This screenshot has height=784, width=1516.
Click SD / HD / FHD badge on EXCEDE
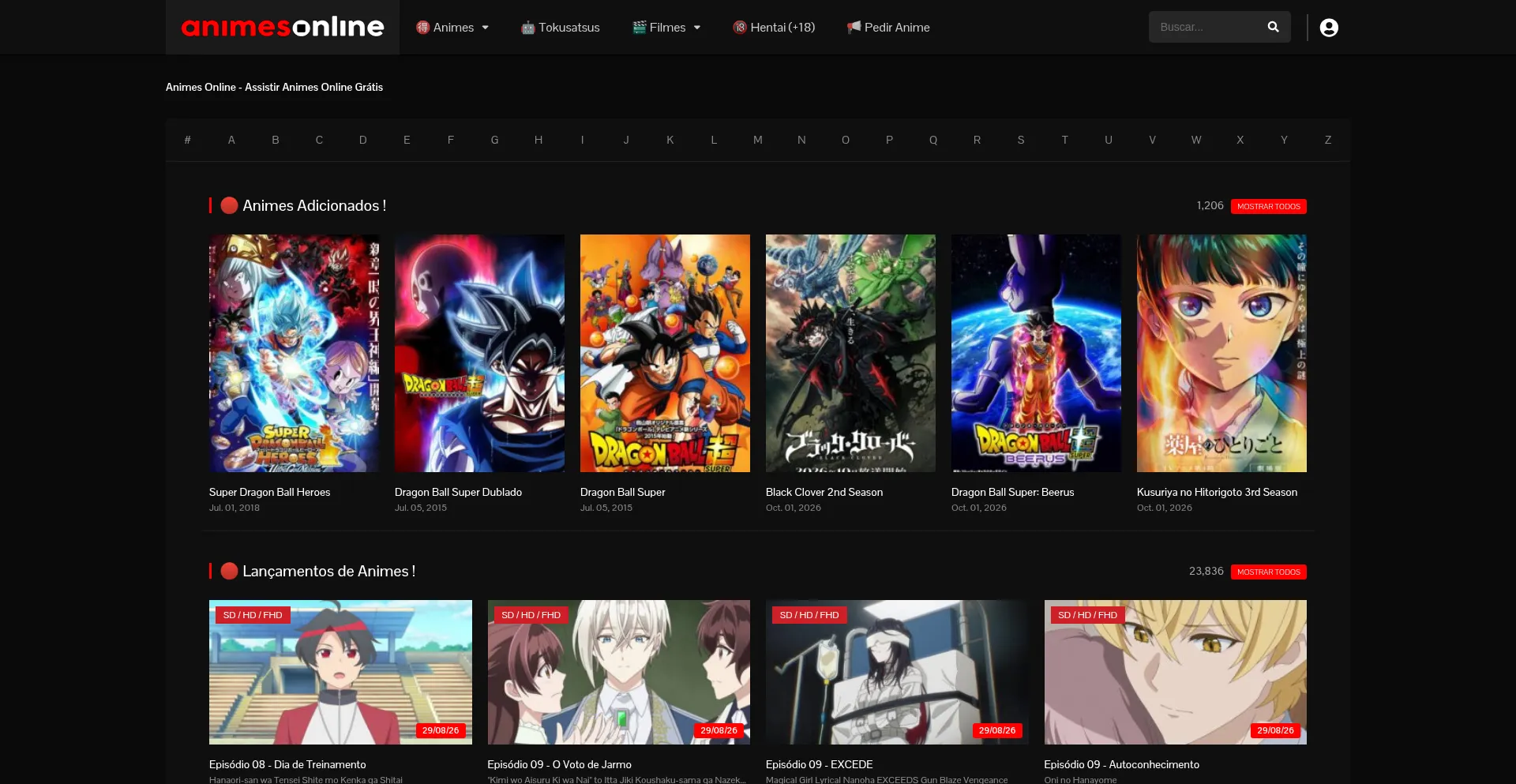(x=809, y=615)
